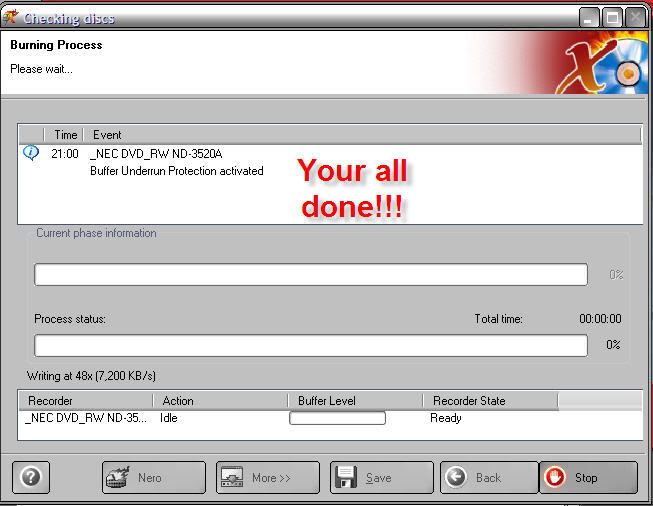Save the burn log with Save

(x=381, y=477)
